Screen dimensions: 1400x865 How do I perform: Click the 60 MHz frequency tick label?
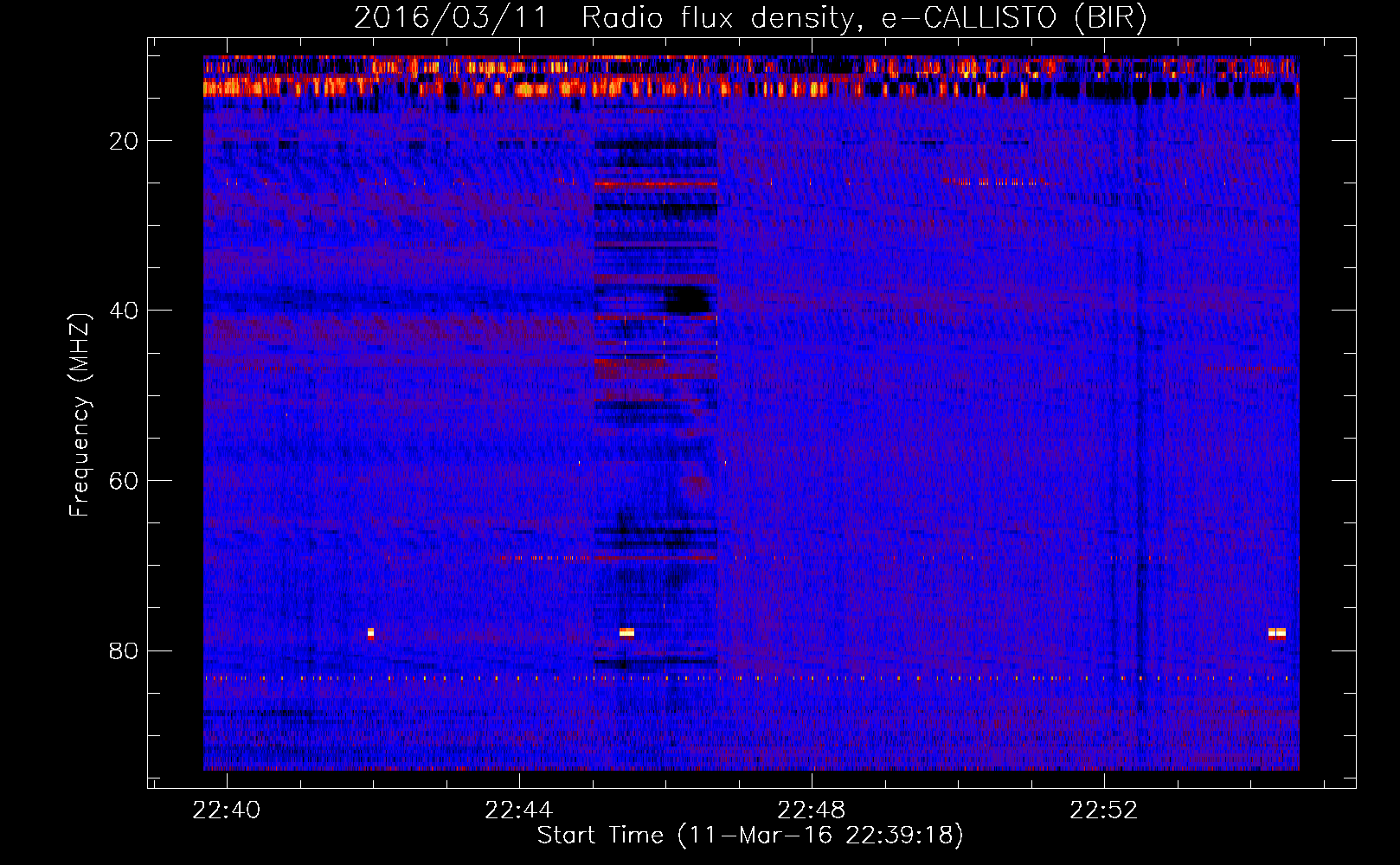pos(125,481)
